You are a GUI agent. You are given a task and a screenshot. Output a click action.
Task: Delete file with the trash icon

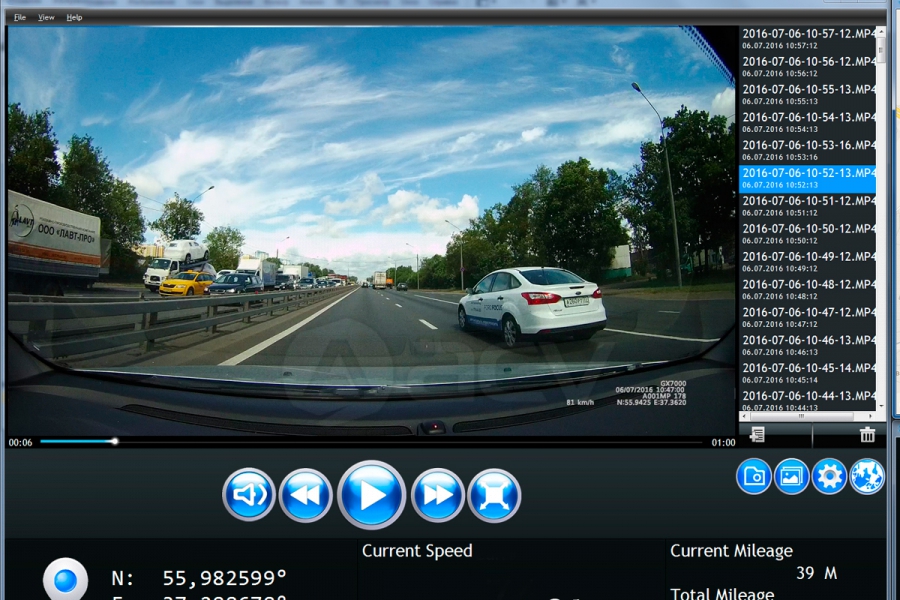[867, 435]
